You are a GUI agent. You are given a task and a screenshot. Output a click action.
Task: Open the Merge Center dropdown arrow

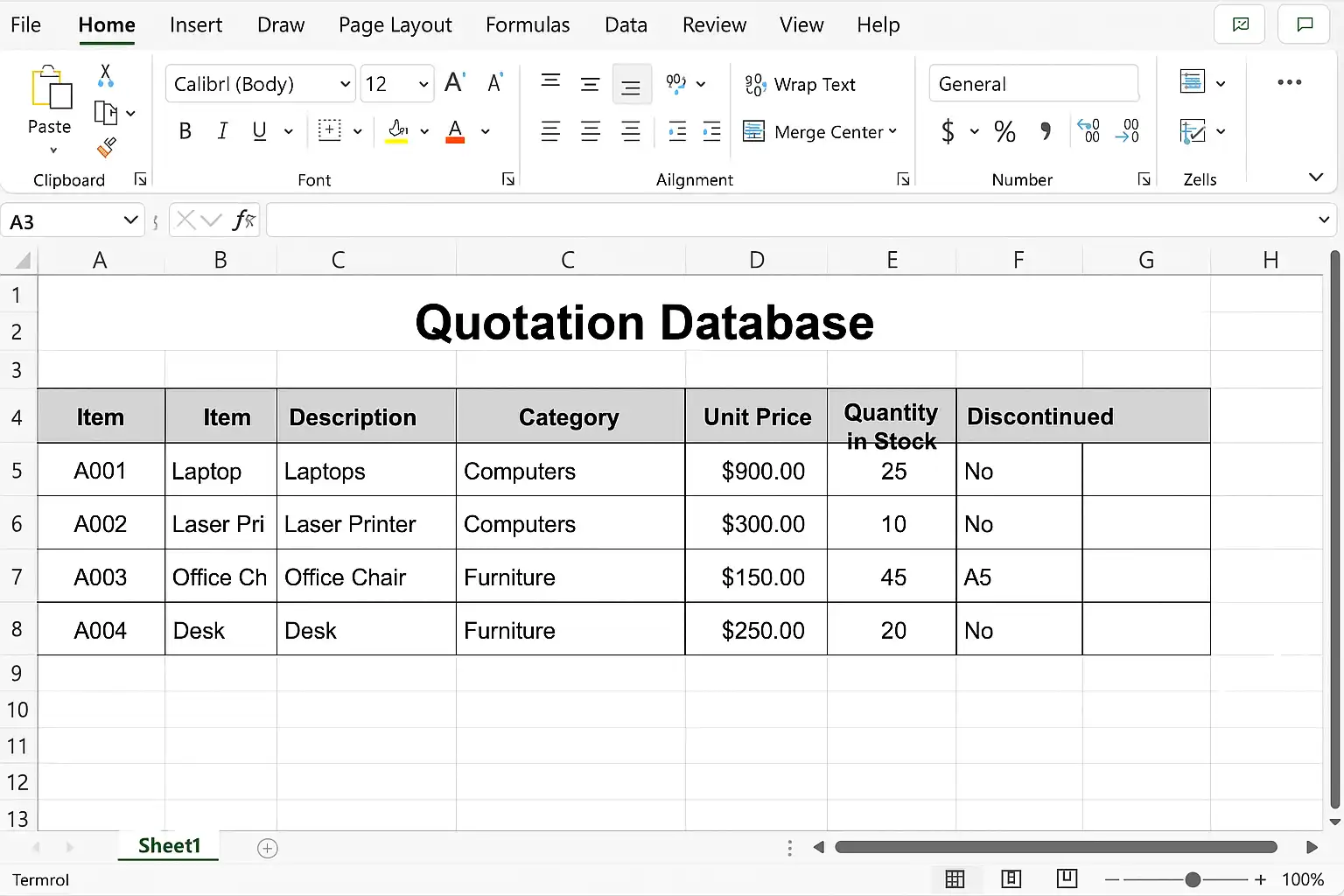pyautogui.click(x=892, y=131)
